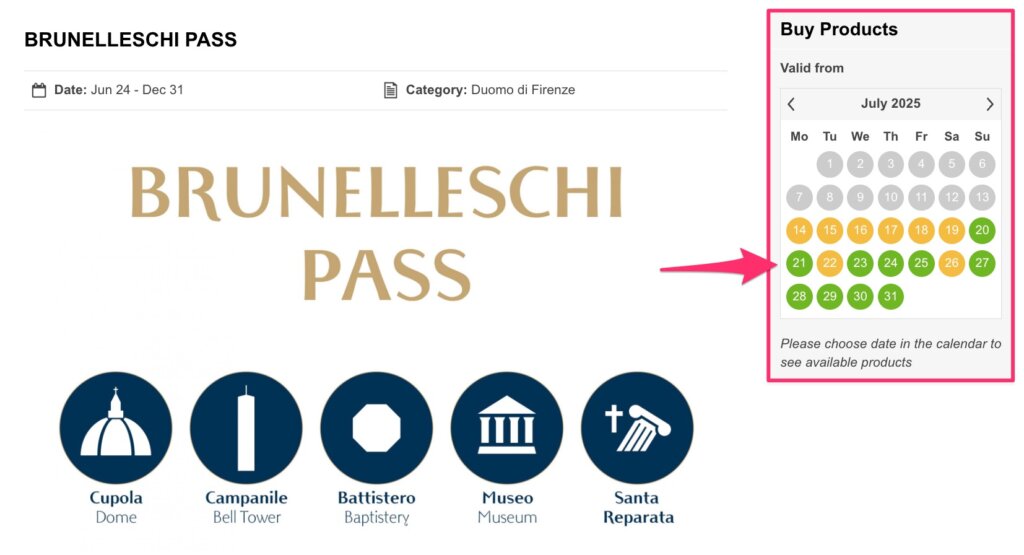The image size is (1024, 555).
Task: Choose July 28 on the calendar
Action: 799,297
